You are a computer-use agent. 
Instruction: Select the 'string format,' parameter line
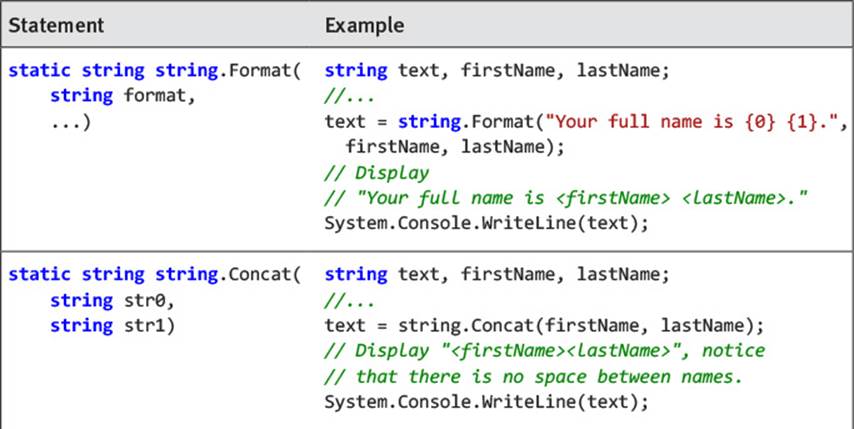coord(123,96)
